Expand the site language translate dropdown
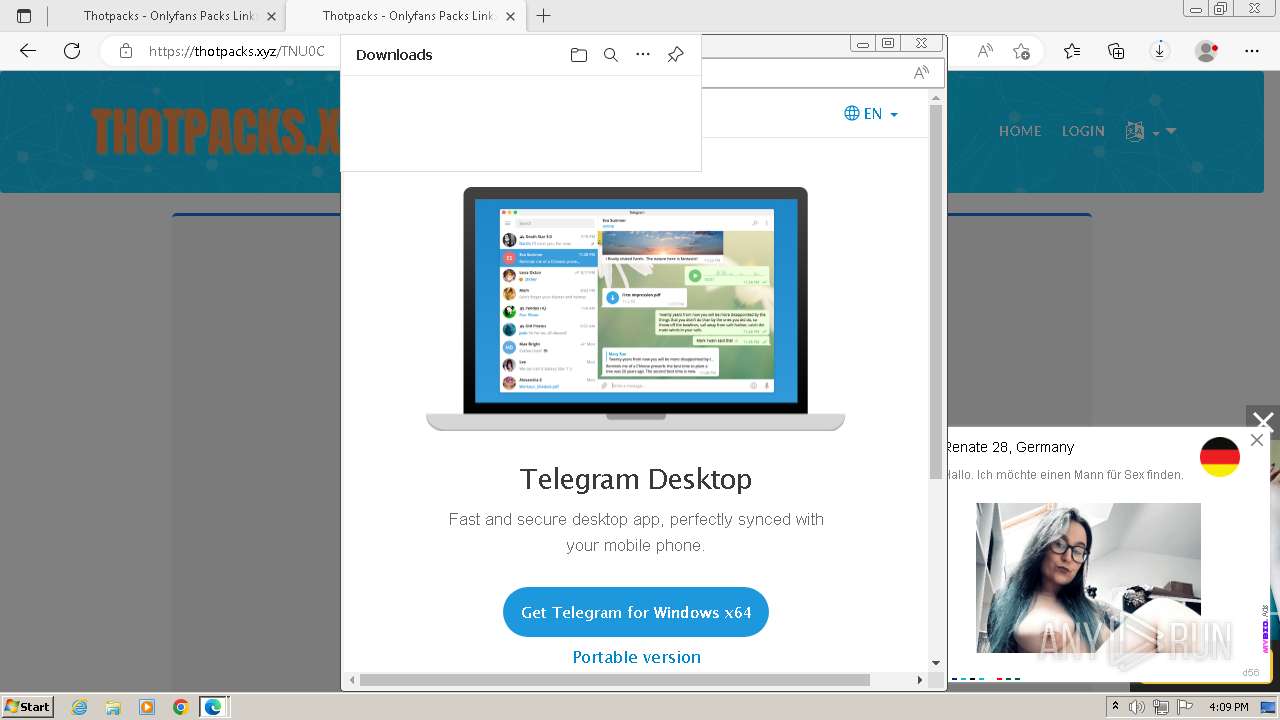Viewport: 1280px width, 720px height. [x=1150, y=131]
